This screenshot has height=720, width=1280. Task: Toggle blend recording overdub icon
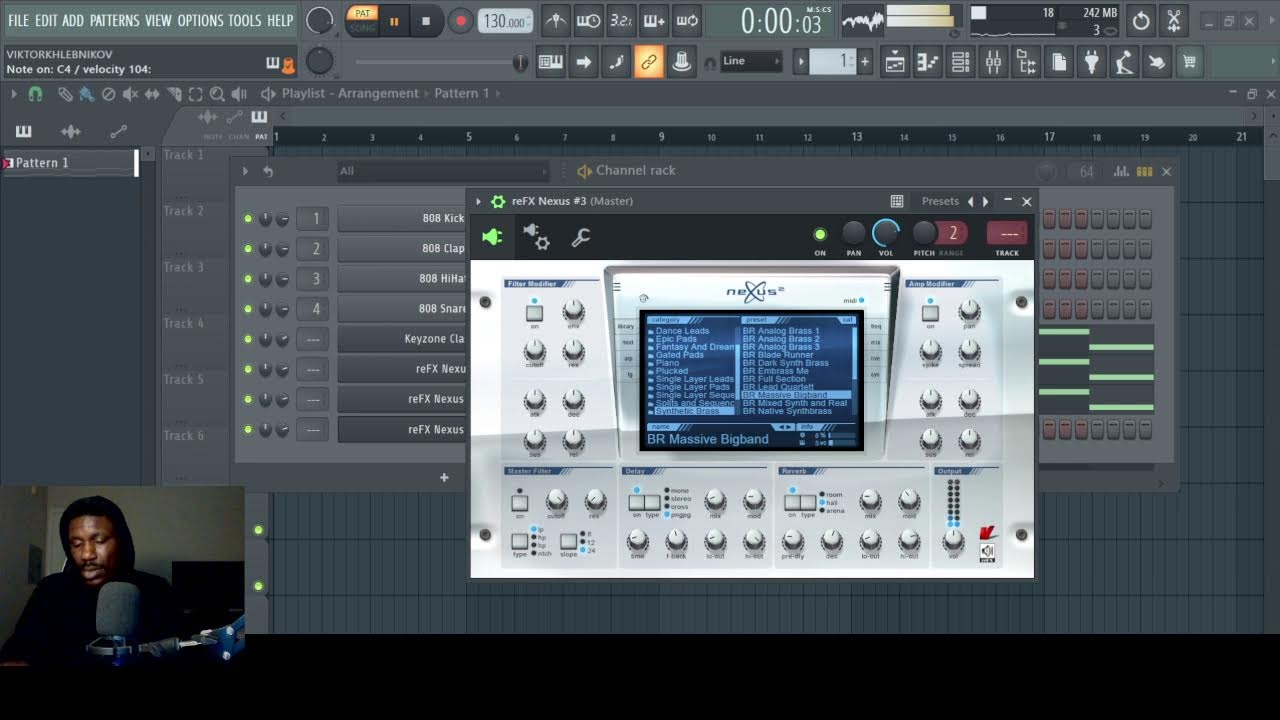[x=654, y=20]
